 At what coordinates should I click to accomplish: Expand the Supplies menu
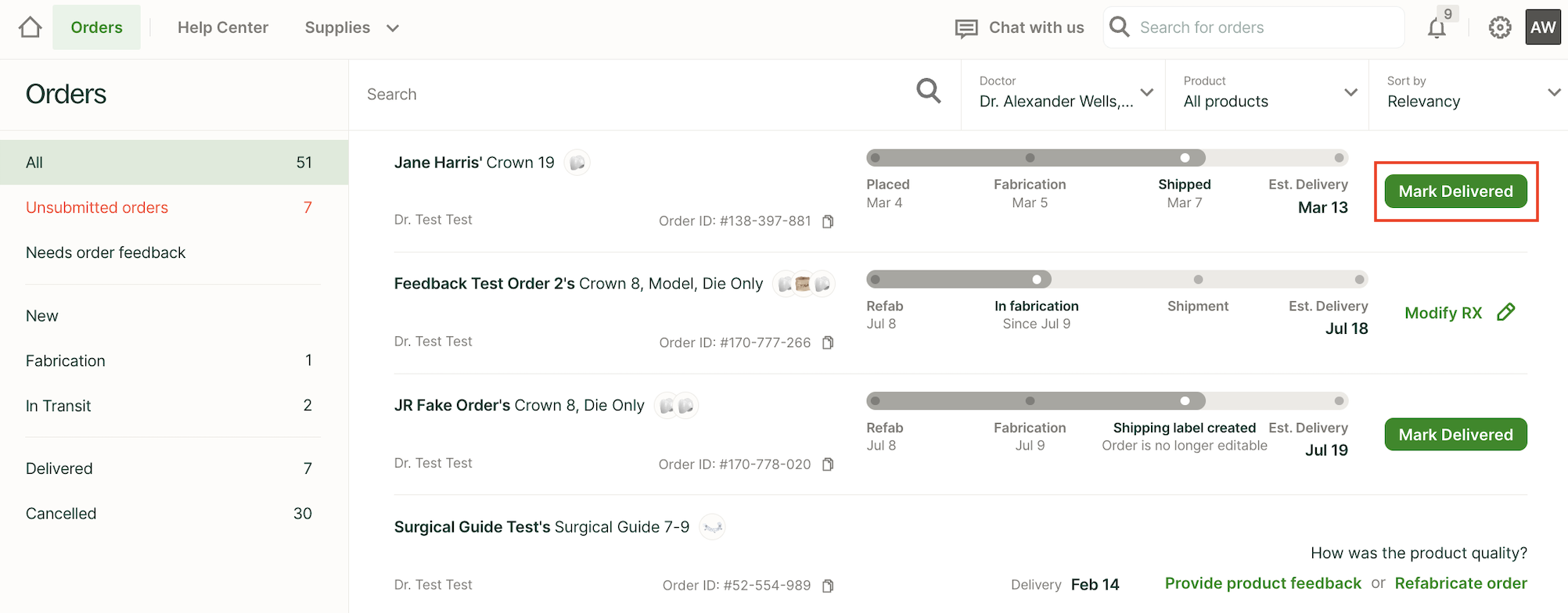click(351, 28)
